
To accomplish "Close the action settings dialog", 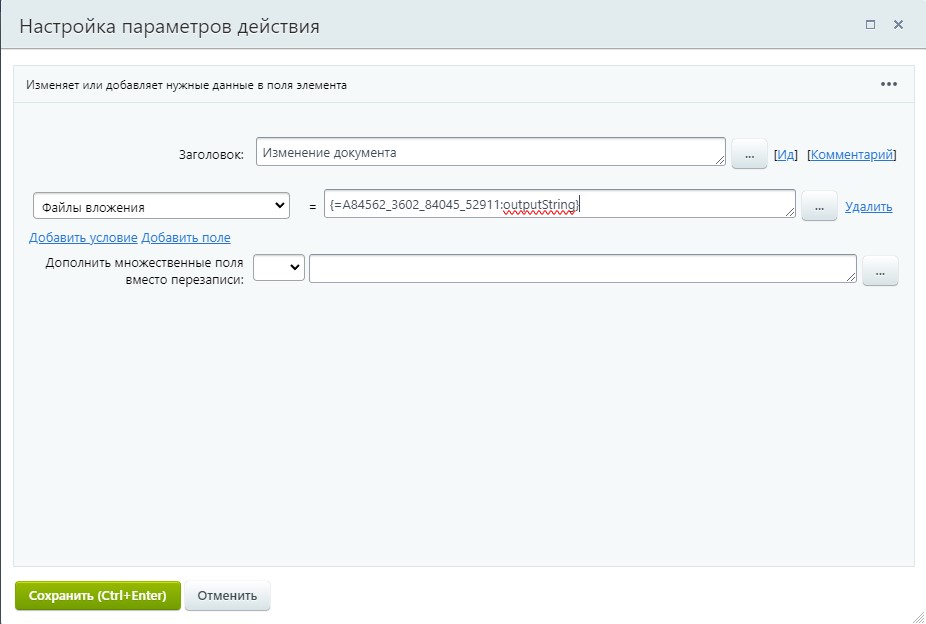I will (898, 25).
